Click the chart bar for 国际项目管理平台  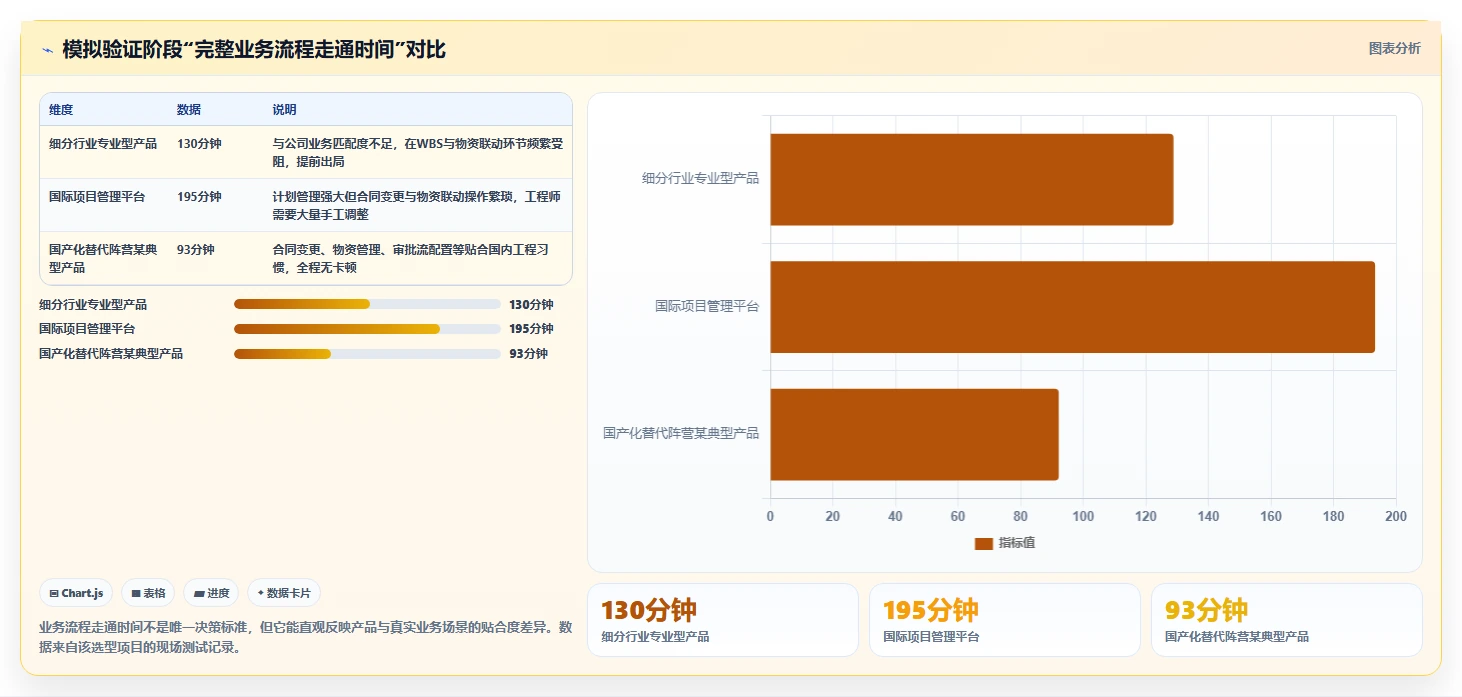1072,307
